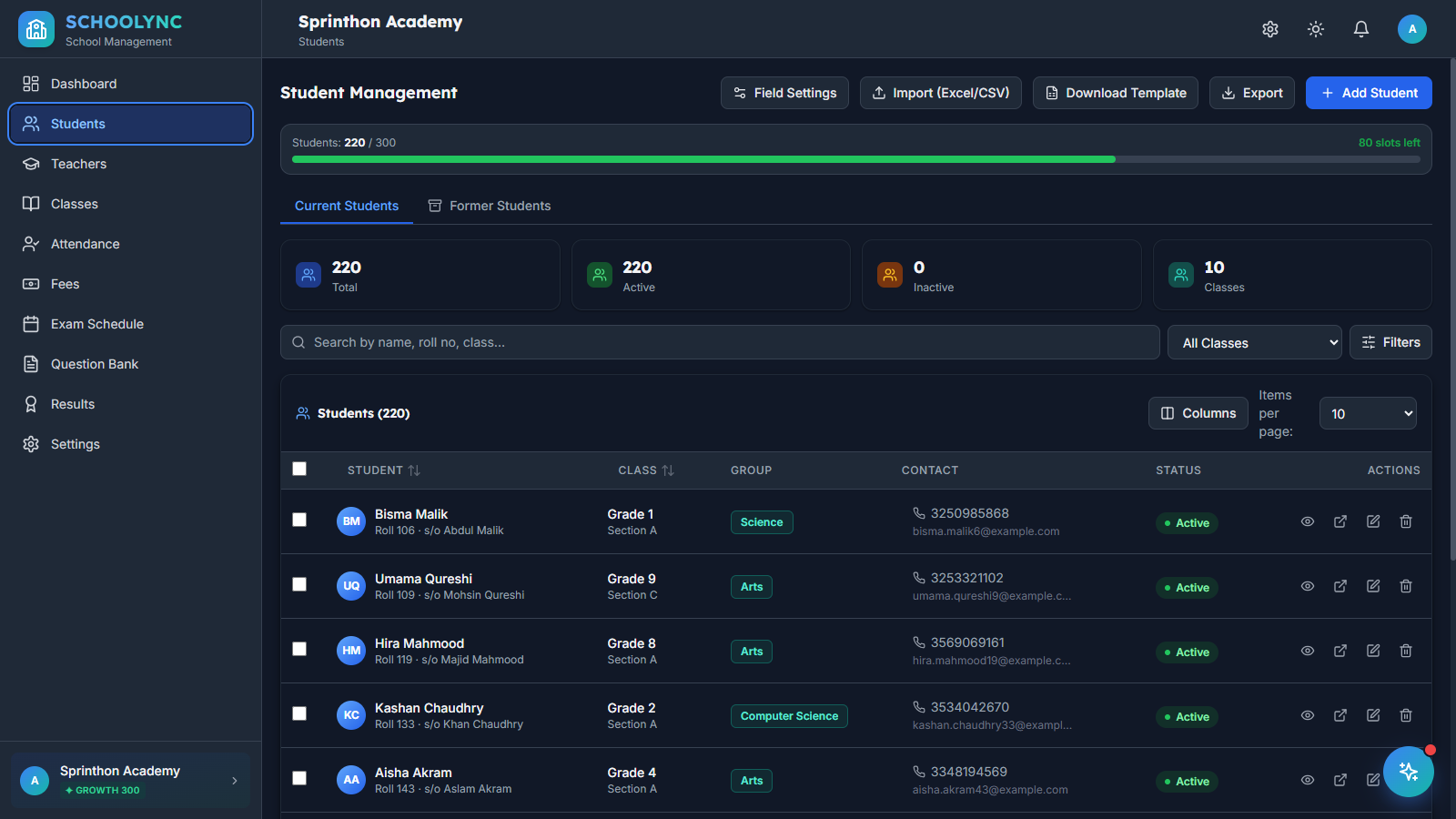The image size is (1456, 819).
Task: View Bisma Malik's profile with eye icon
Action: pos(1308,521)
